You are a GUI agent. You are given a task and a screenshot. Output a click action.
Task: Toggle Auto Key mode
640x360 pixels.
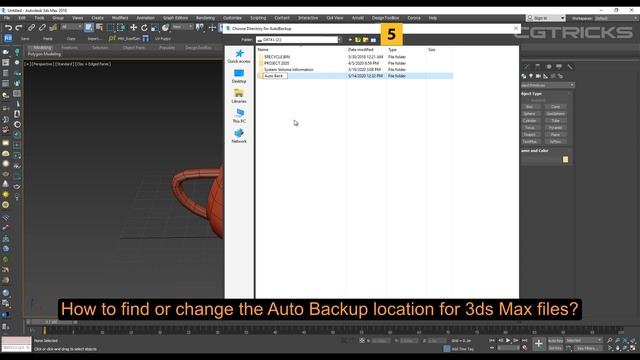(555, 340)
